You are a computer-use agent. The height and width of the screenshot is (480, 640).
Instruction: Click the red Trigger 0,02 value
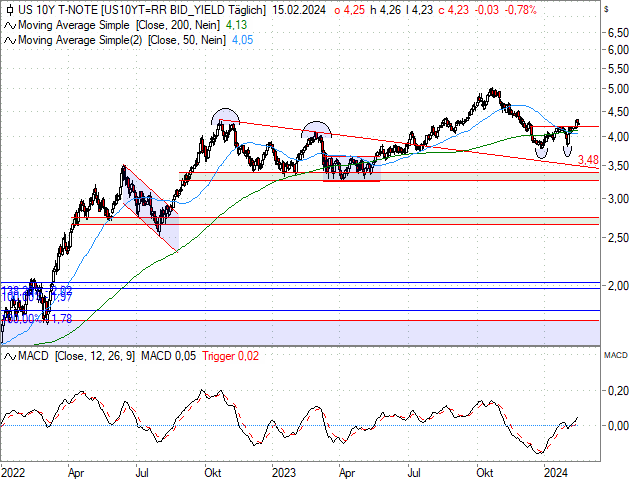[x=230, y=356]
